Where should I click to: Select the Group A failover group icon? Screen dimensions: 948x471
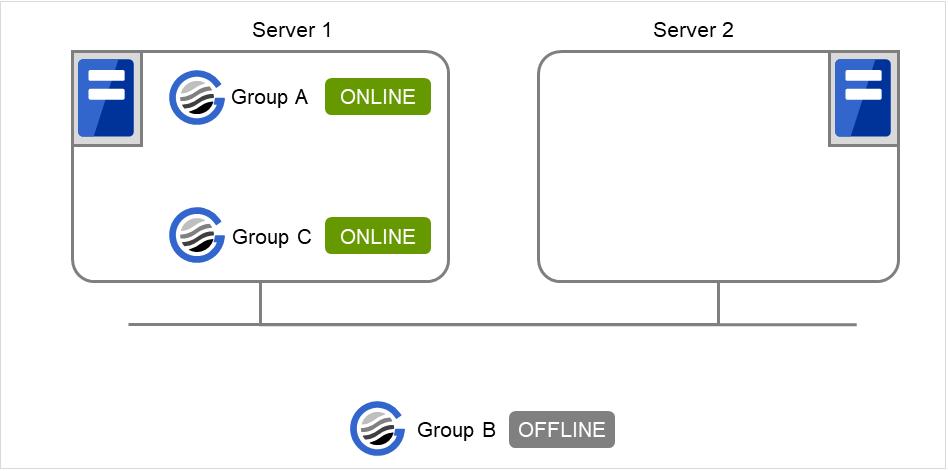197,97
